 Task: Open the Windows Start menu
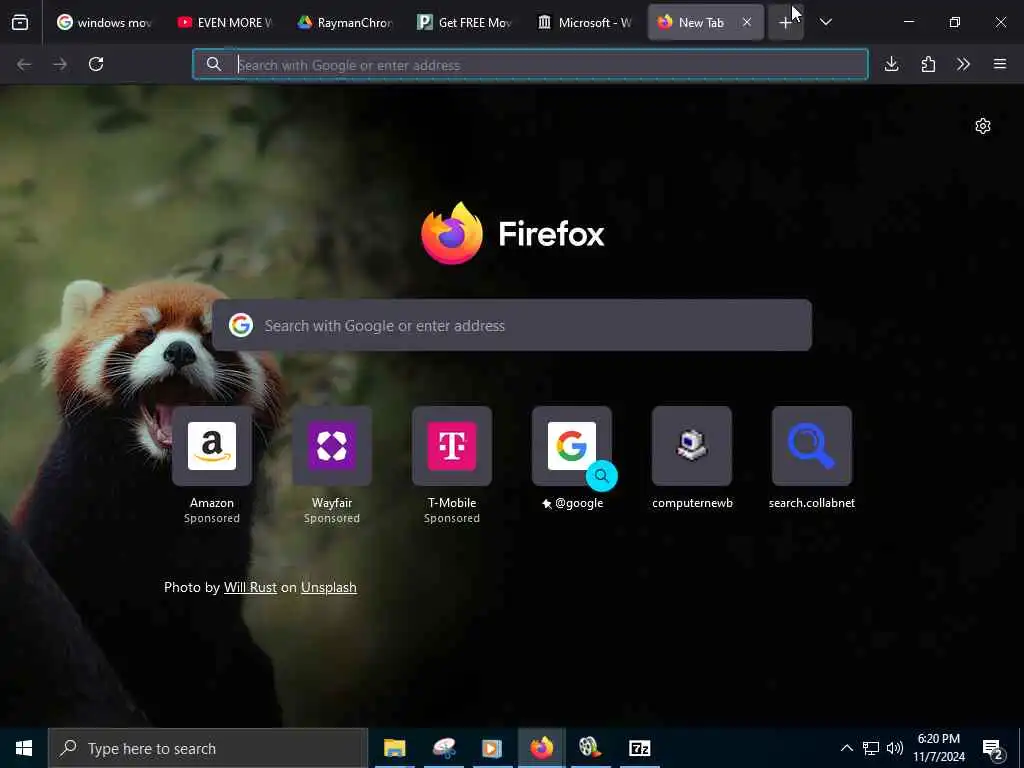pyautogui.click(x=24, y=748)
